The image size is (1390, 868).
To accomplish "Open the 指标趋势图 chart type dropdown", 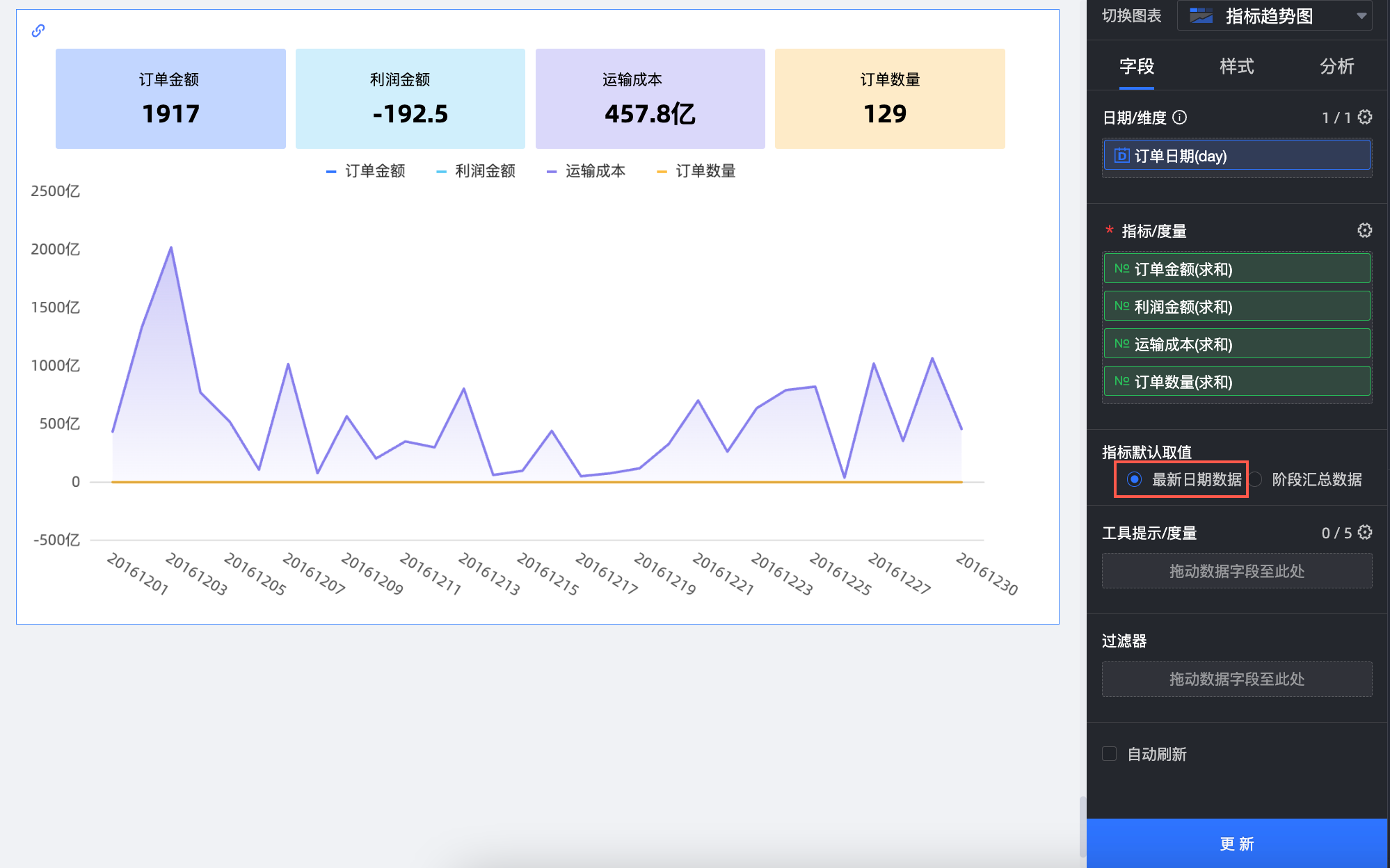I will pos(1274,16).
